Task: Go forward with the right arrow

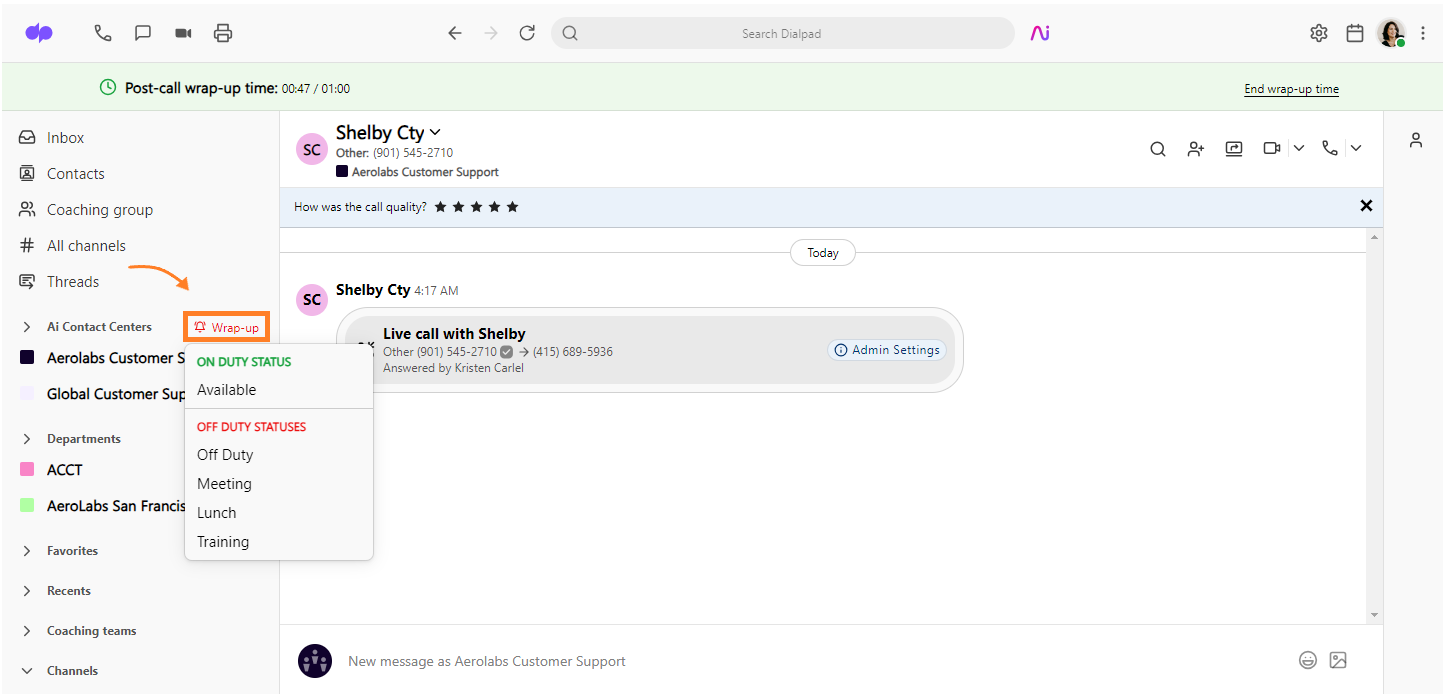Action: pyautogui.click(x=490, y=33)
